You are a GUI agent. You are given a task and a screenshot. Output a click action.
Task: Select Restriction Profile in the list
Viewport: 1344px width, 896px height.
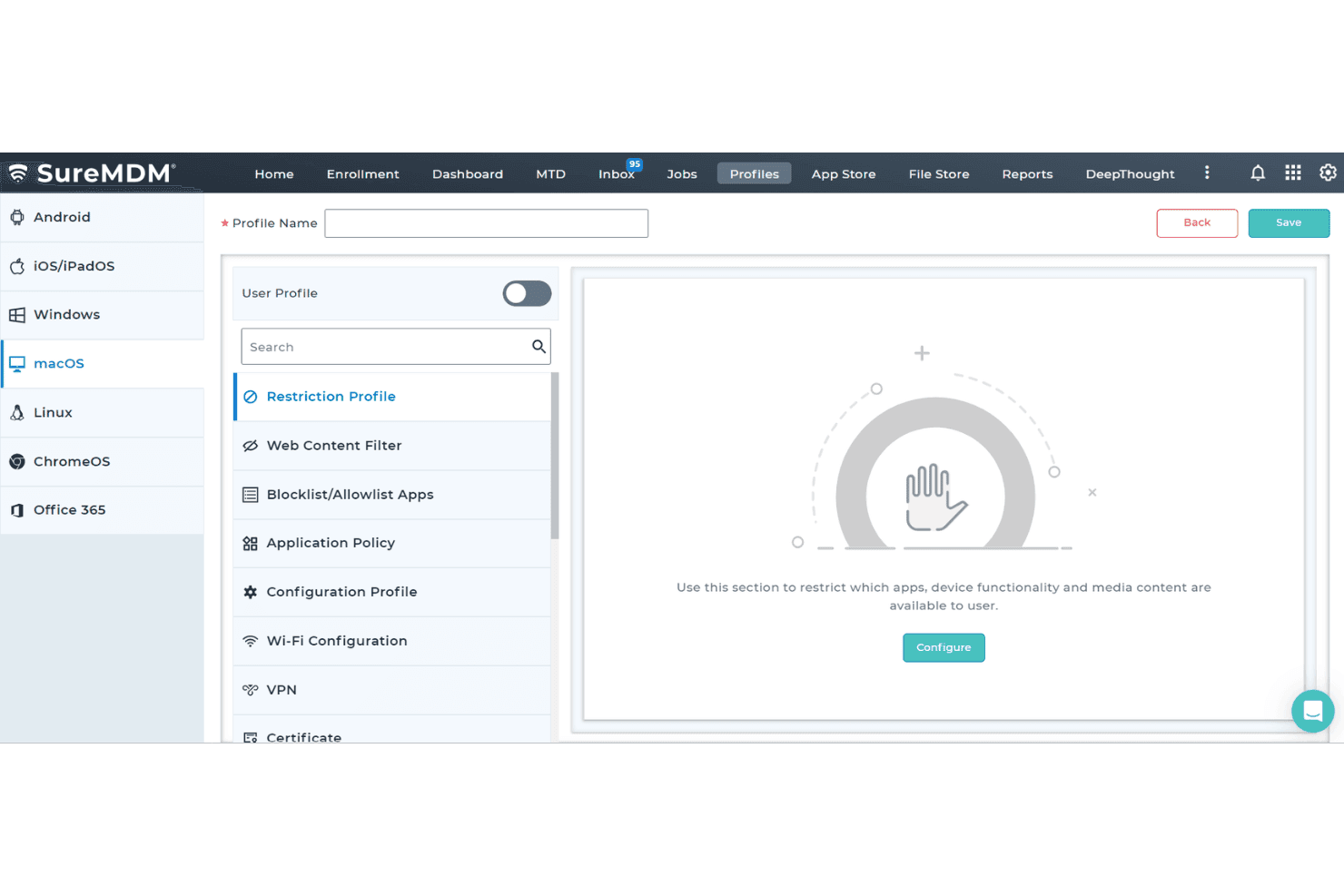(392, 397)
